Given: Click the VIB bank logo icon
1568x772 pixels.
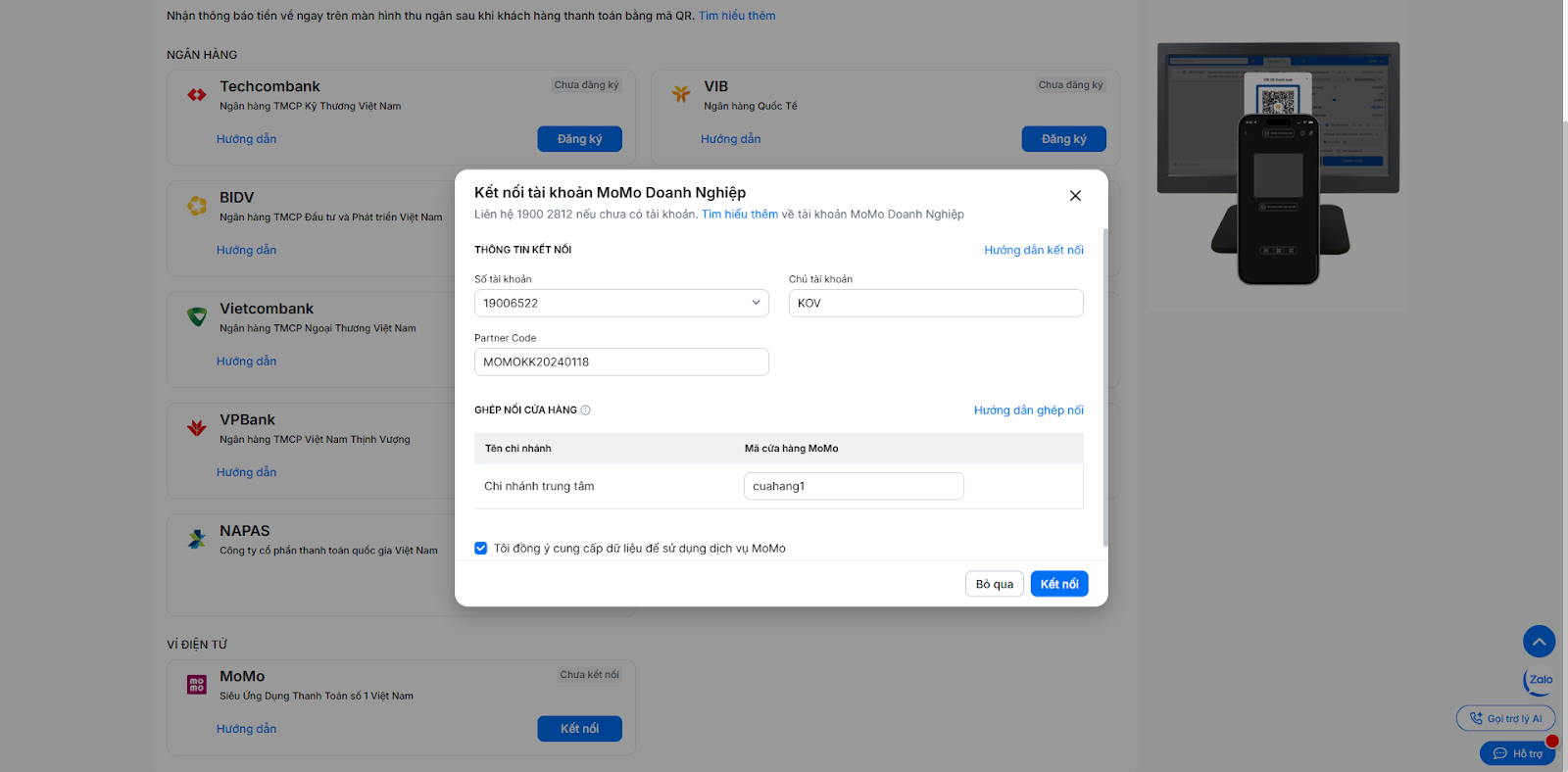Looking at the screenshot, I should click(681, 94).
